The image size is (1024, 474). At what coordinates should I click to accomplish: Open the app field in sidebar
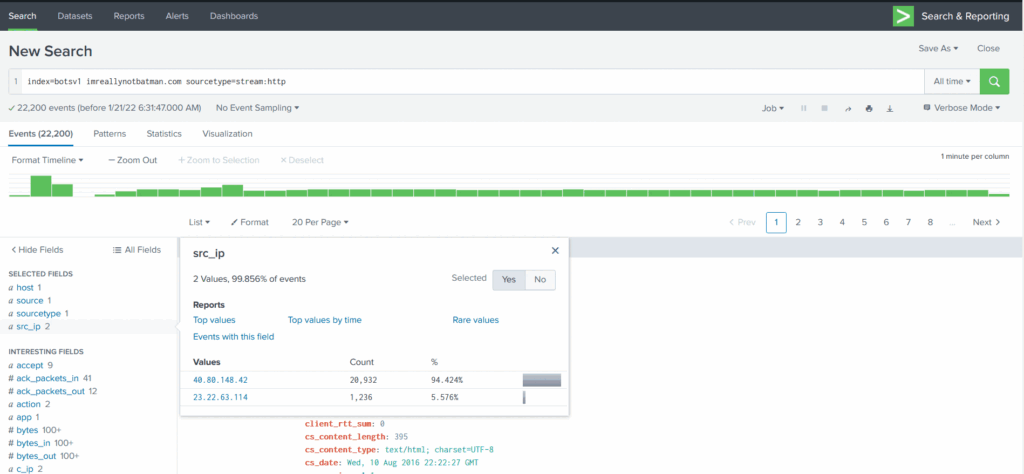coord(24,417)
